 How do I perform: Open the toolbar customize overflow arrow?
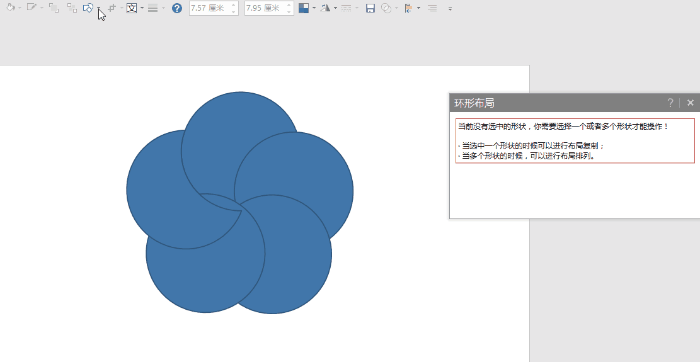click(450, 8)
